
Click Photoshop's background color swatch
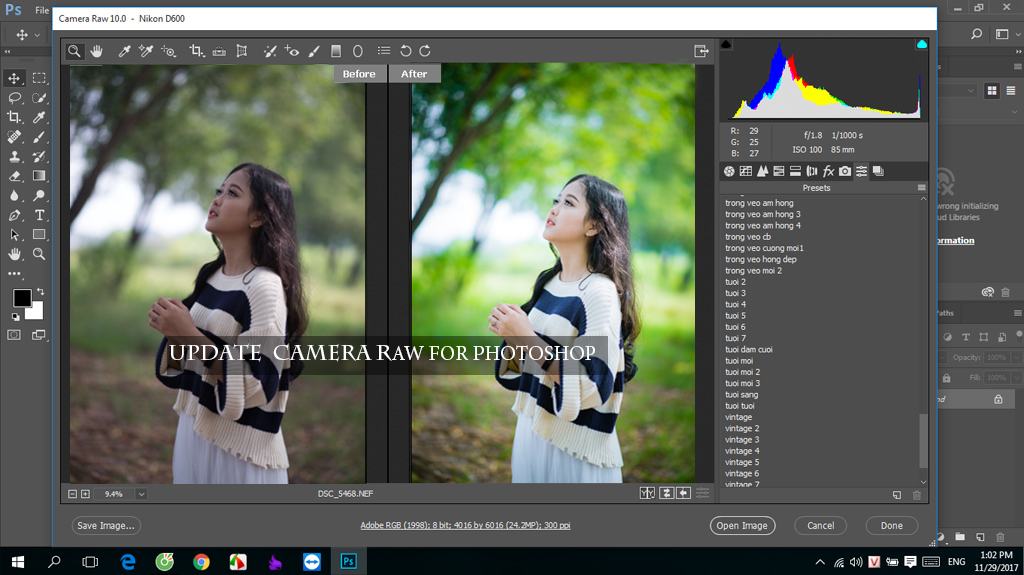click(x=37, y=314)
